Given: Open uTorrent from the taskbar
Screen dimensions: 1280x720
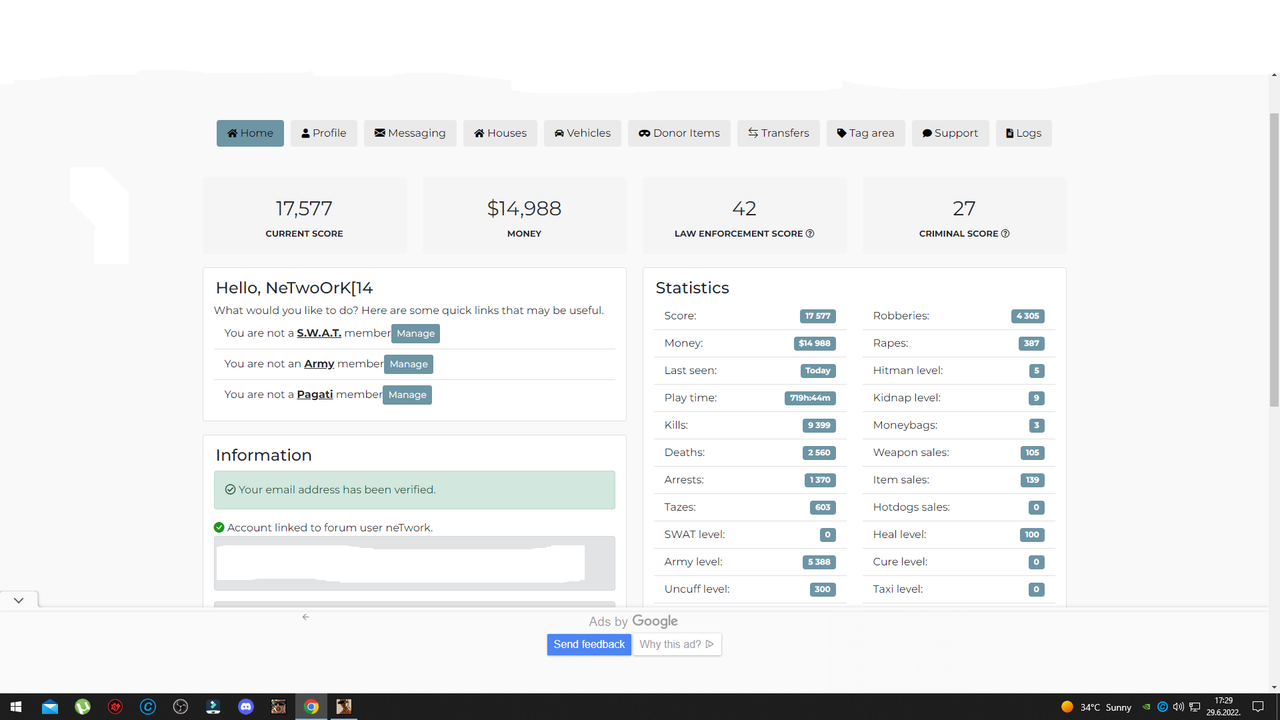Looking at the screenshot, I should click(x=82, y=707).
